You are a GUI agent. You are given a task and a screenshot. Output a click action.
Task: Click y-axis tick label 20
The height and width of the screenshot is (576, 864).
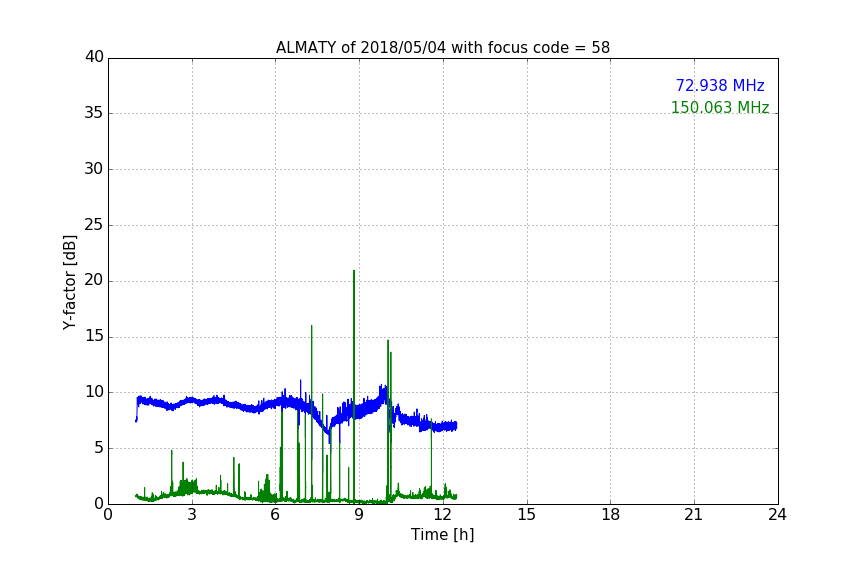point(94,281)
